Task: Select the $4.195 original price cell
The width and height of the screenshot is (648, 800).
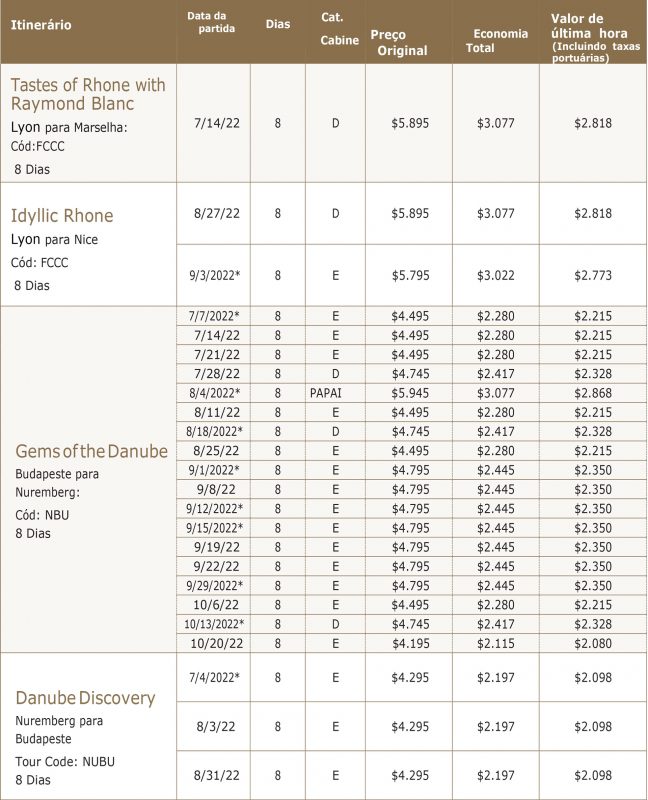Action: pyautogui.click(x=410, y=642)
